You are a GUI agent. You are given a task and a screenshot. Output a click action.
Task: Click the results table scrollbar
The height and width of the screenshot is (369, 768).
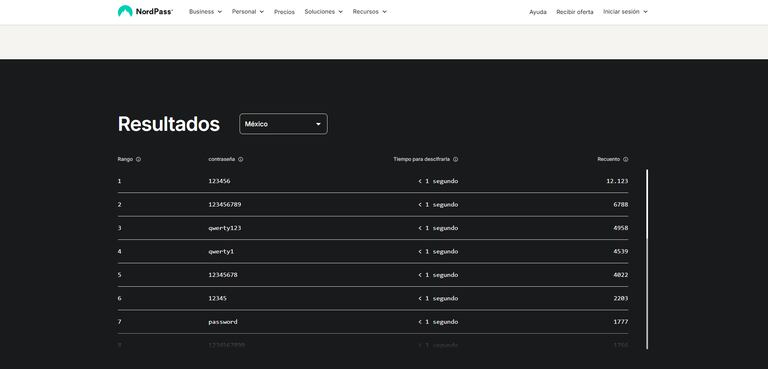[x=647, y=259]
